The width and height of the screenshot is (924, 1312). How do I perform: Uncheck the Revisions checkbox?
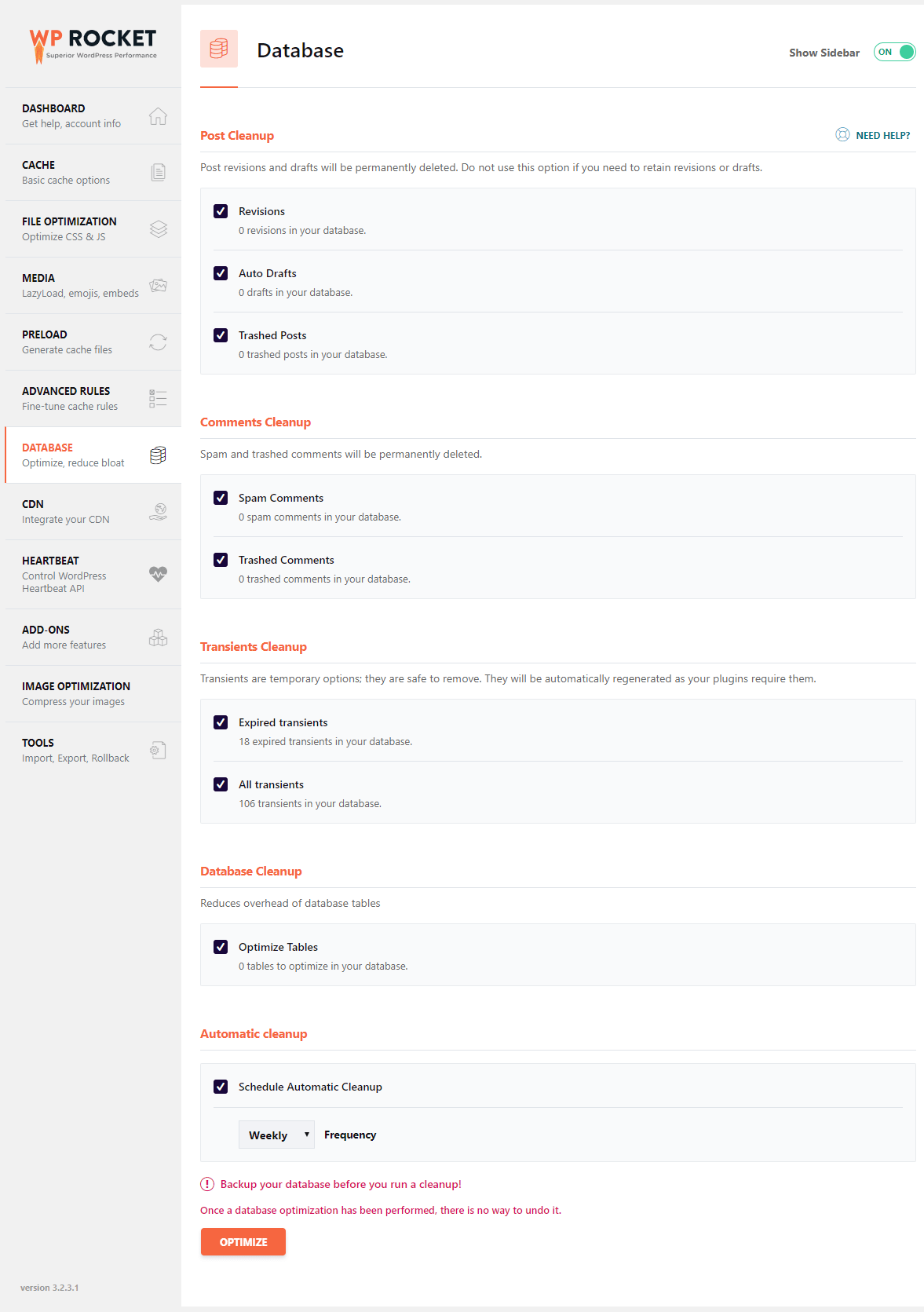click(221, 211)
